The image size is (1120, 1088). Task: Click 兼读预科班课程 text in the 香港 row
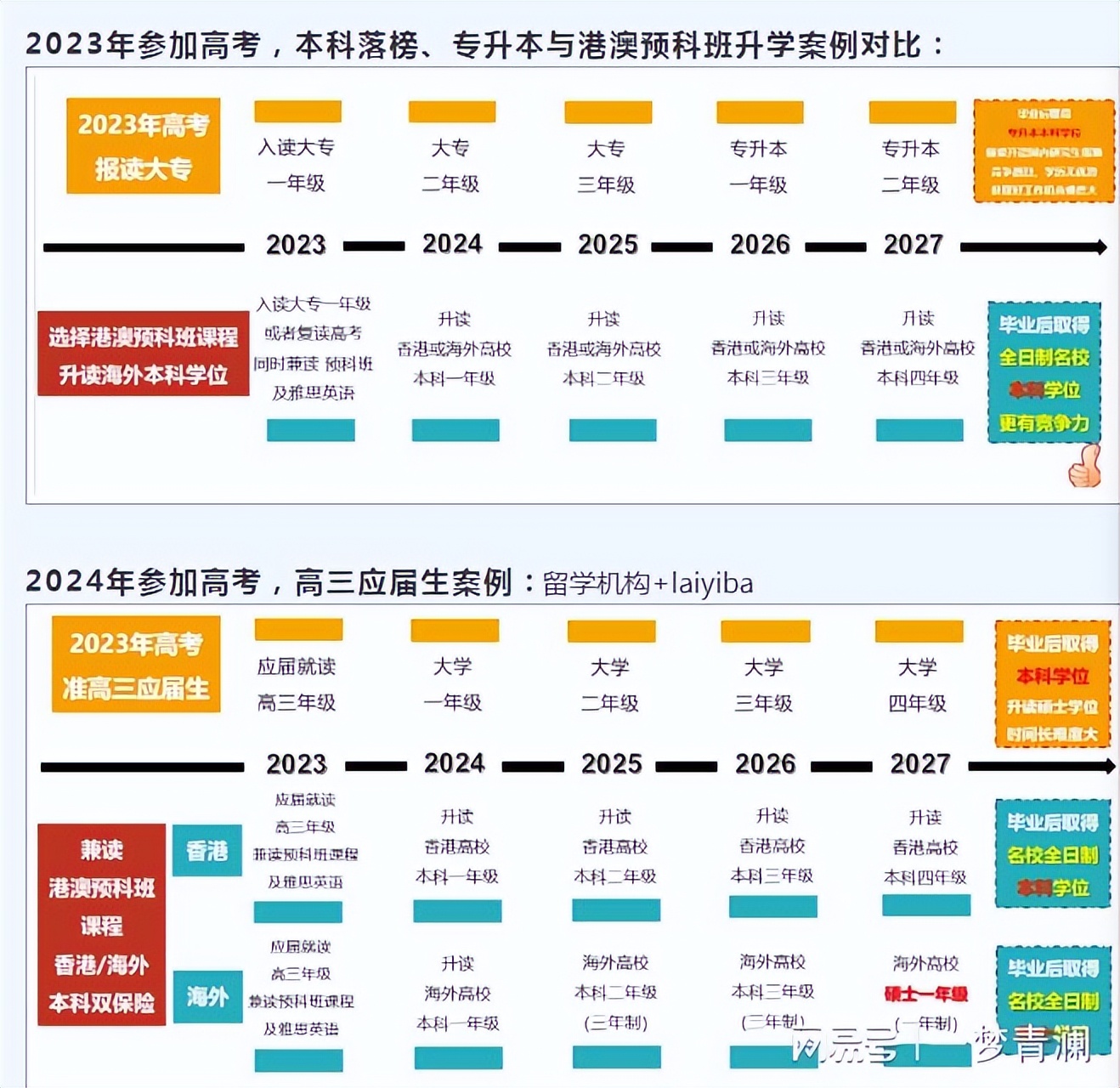(305, 854)
